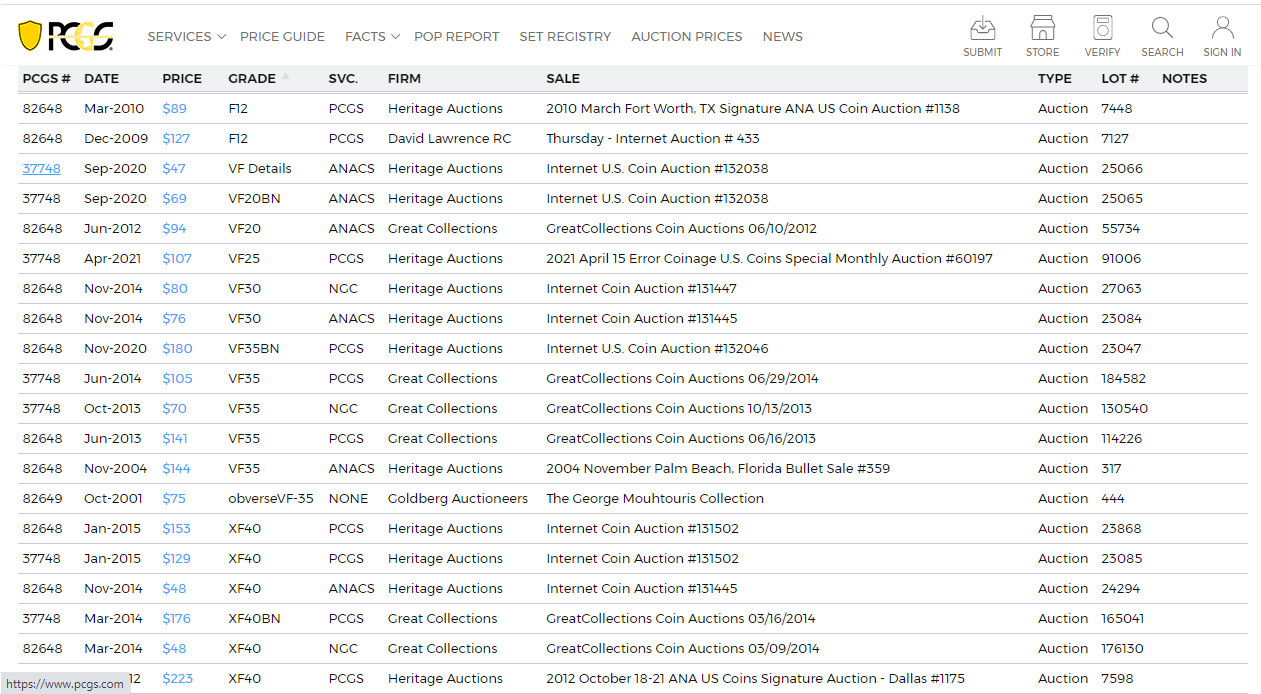
Task: Open the $107 price link
Action: tap(177, 258)
